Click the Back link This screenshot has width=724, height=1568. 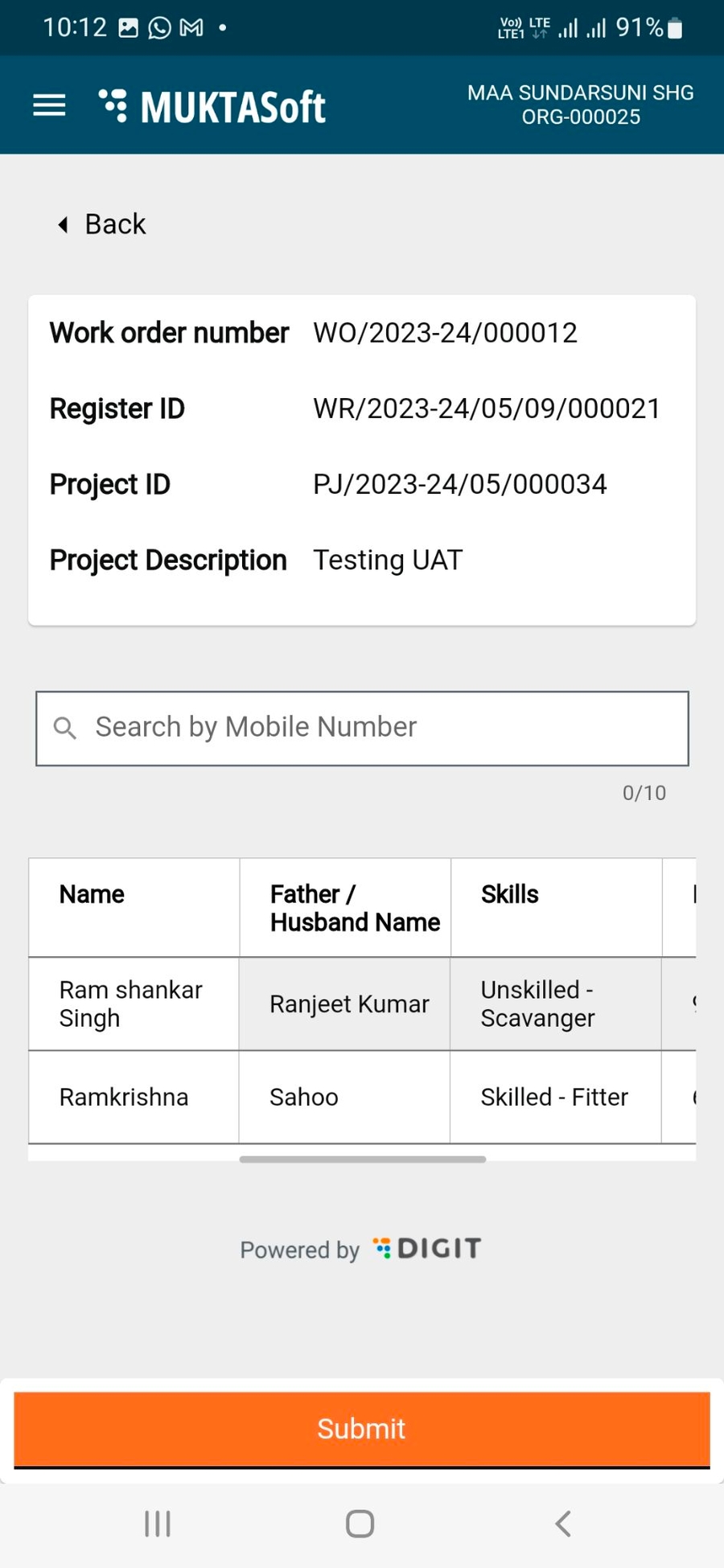pyautogui.click(x=115, y=224)
